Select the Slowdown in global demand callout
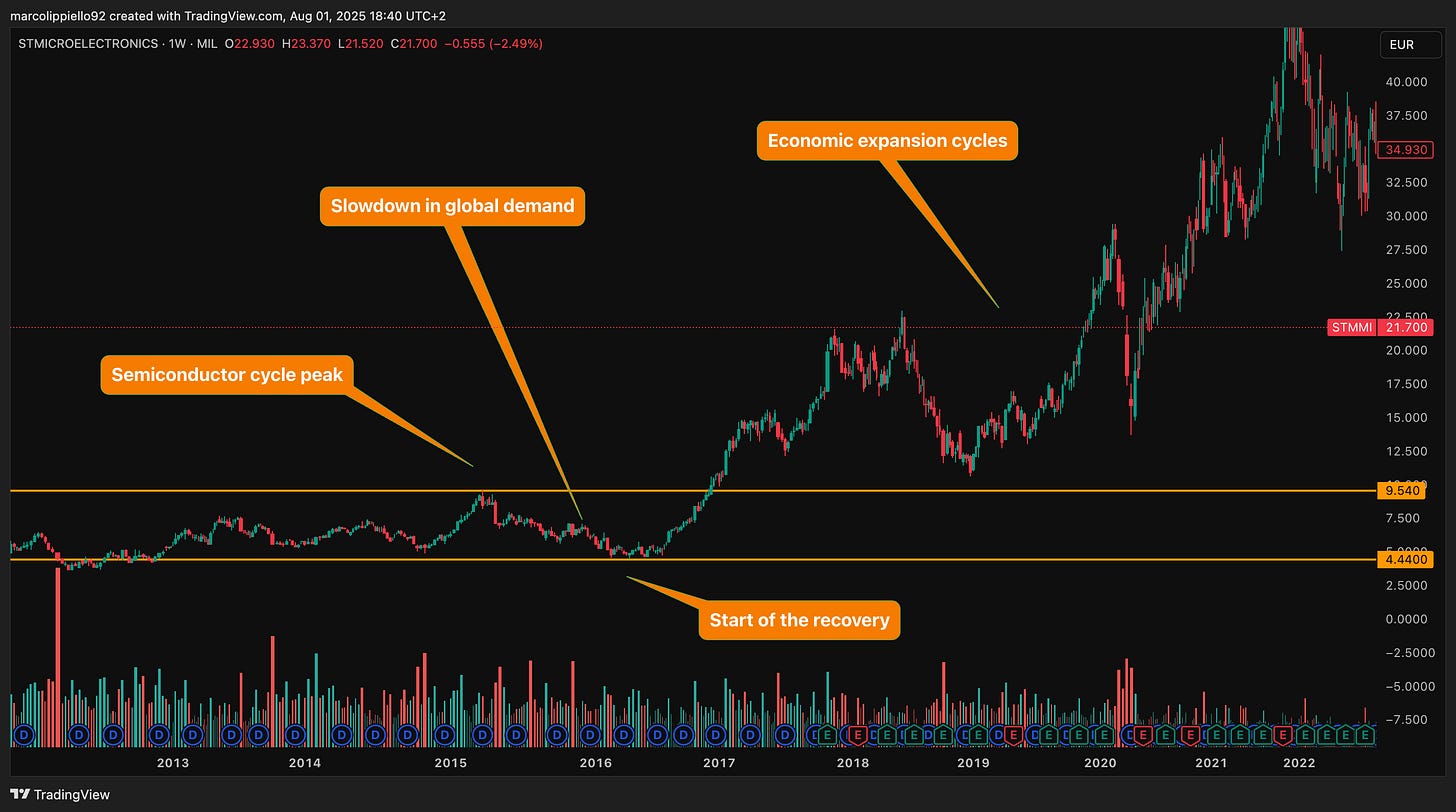 pos(452,206)
